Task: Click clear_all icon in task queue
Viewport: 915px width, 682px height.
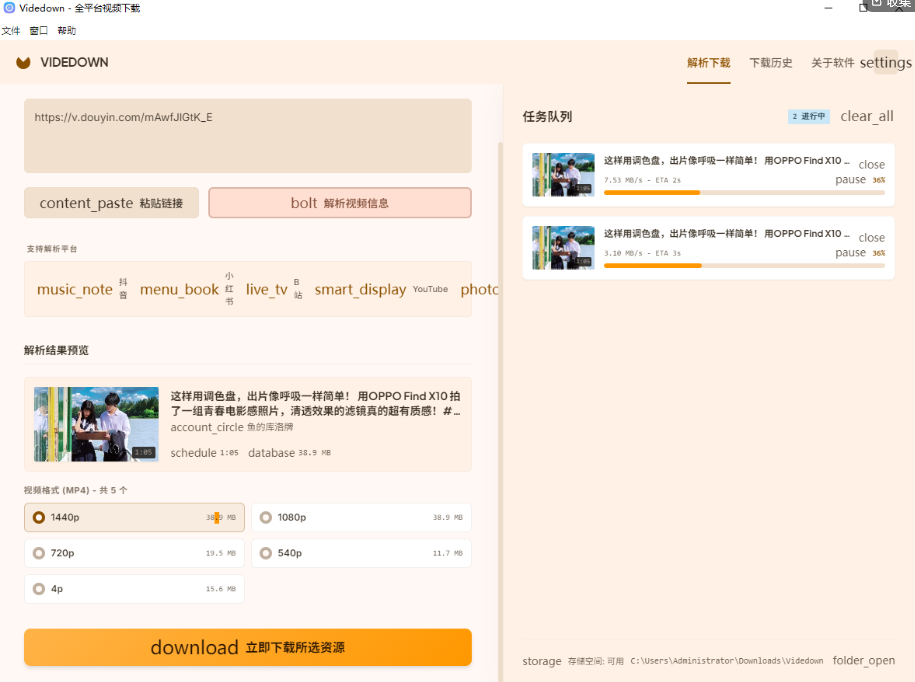Action: click(x=867, y=116)
